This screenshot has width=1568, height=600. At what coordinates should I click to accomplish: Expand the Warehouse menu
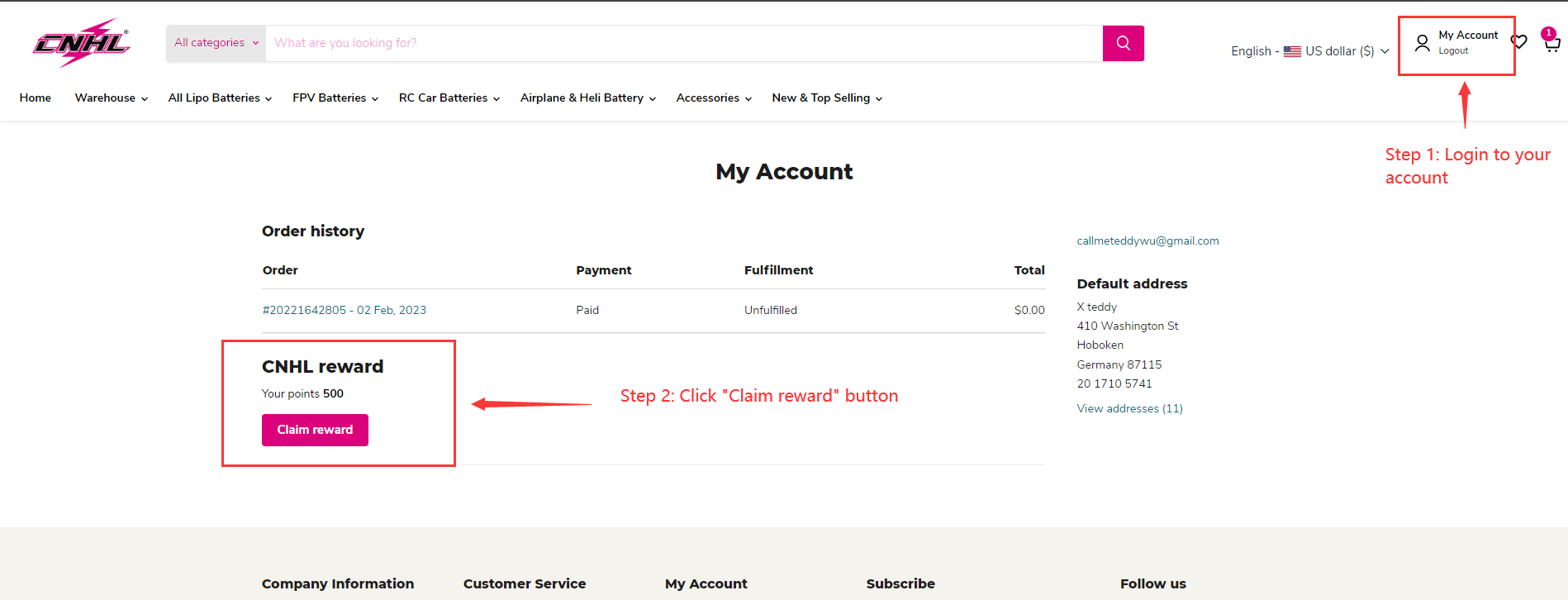[111, 98]
